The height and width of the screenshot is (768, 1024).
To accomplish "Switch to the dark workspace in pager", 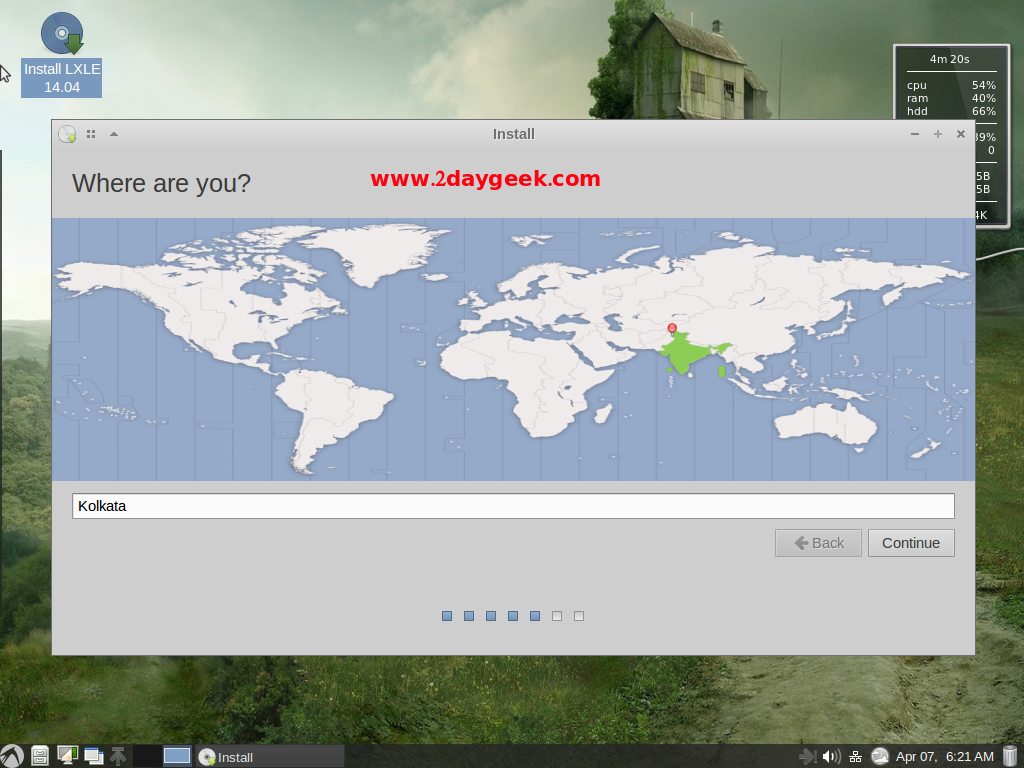I will (147, 756).
